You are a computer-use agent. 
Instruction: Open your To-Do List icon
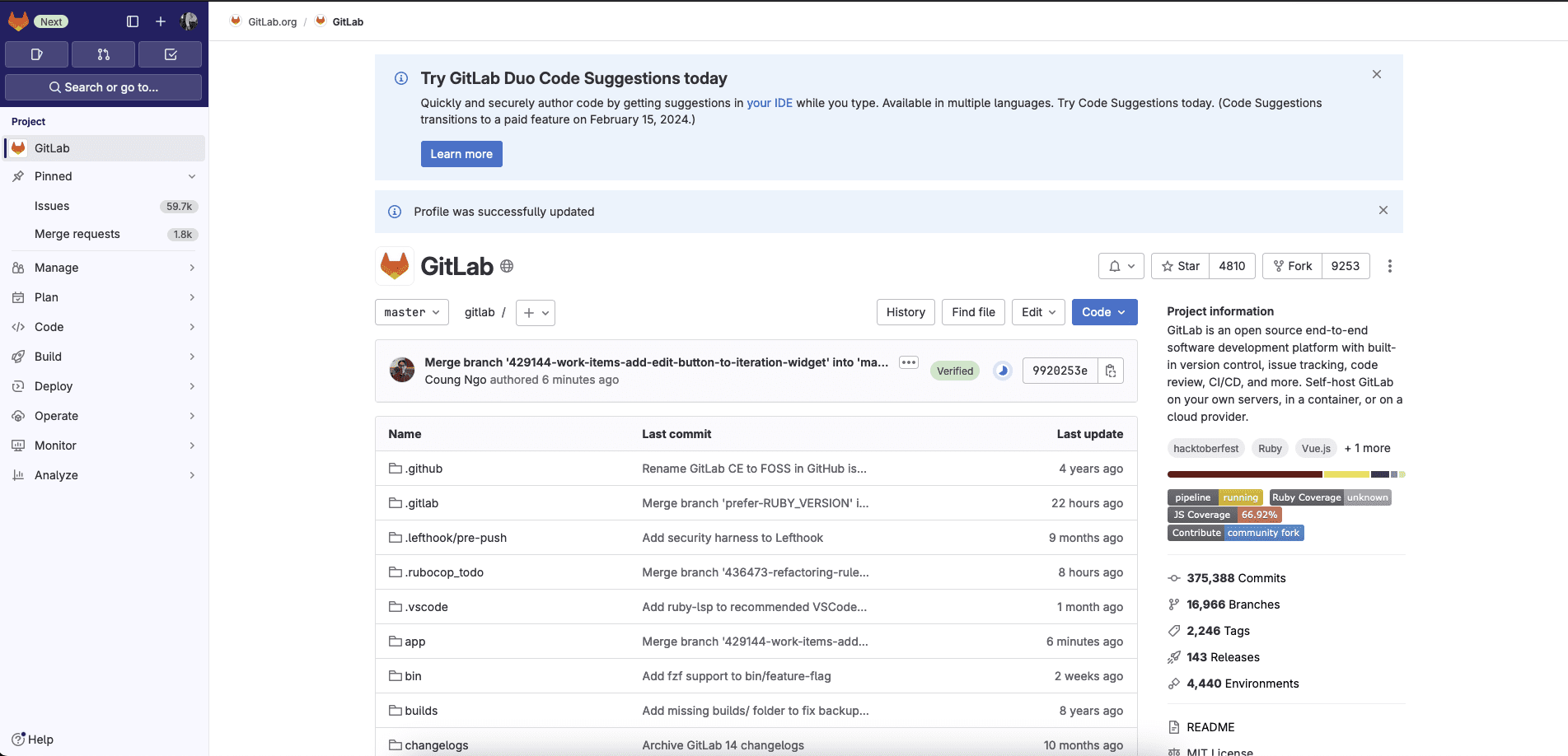tap(170, 54)
